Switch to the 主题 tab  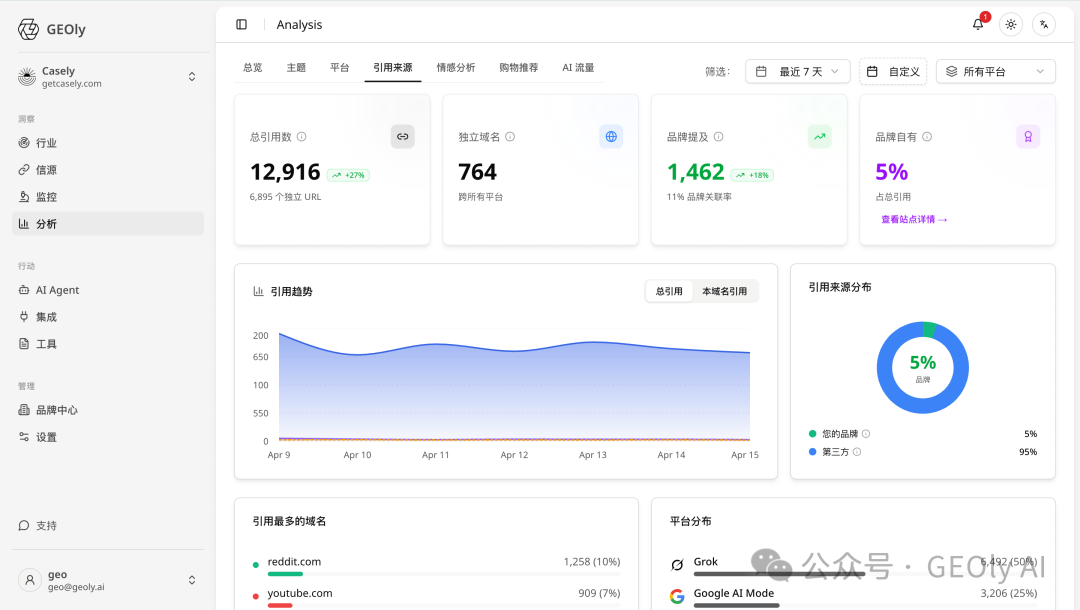[296, 67]
